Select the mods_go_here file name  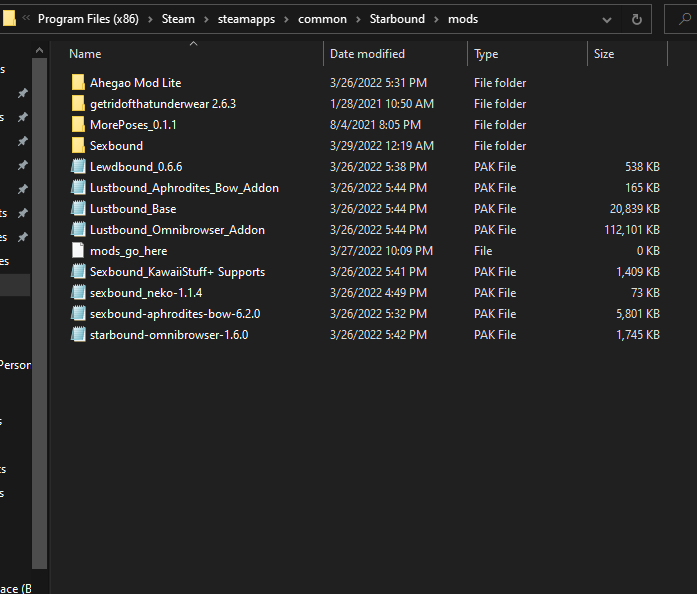point(128,251)
